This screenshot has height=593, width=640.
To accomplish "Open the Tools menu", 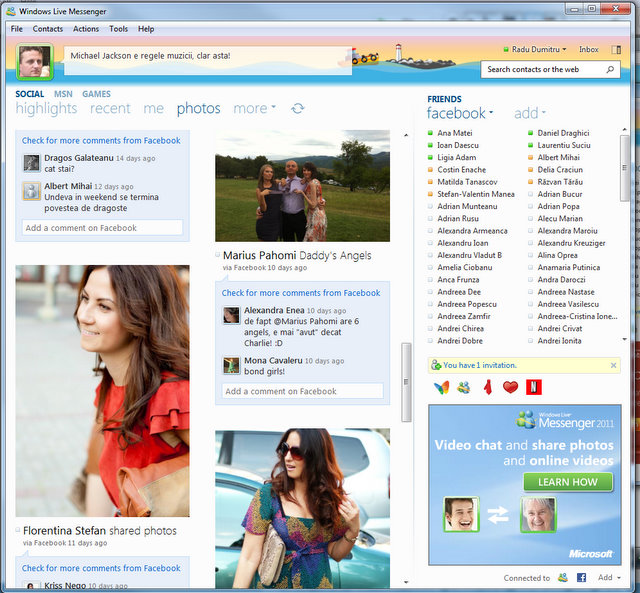I will coord(118,29).
